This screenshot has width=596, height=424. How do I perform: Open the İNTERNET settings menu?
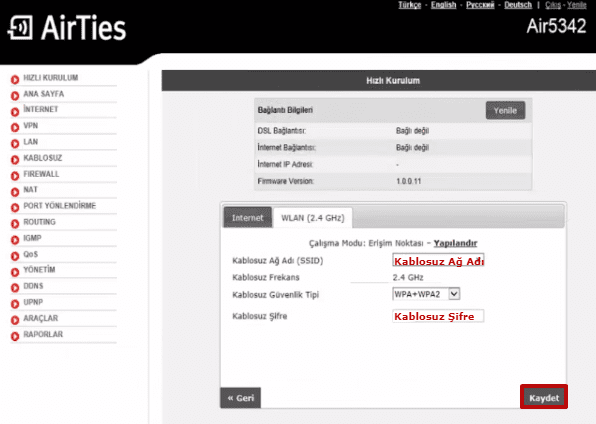(41, 109)
